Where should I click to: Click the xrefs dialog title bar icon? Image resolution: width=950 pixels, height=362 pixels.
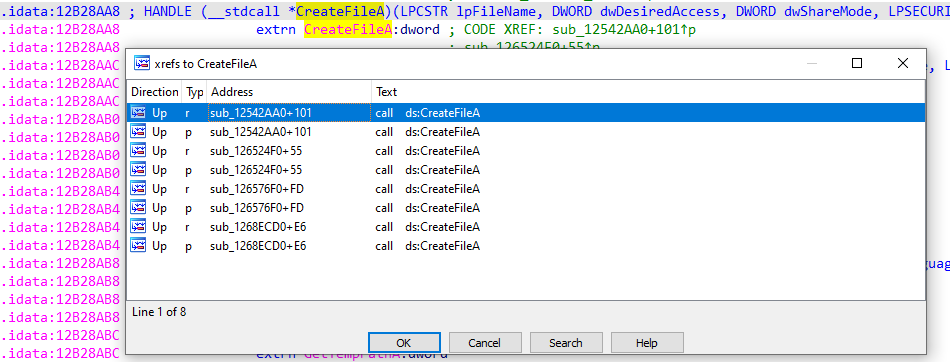pos(142,63)
